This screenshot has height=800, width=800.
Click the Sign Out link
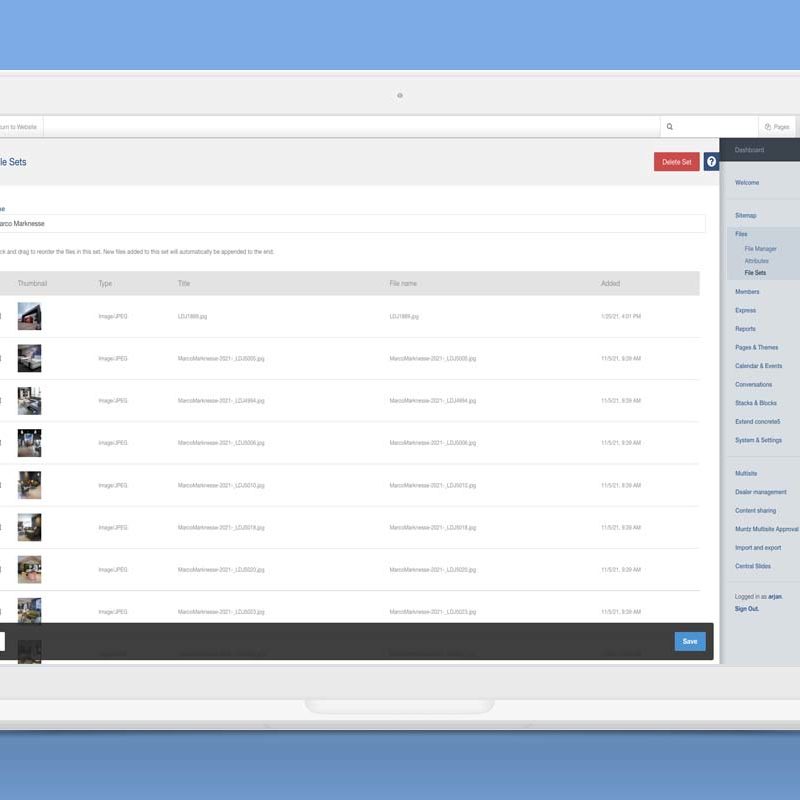tap(747, 608)
